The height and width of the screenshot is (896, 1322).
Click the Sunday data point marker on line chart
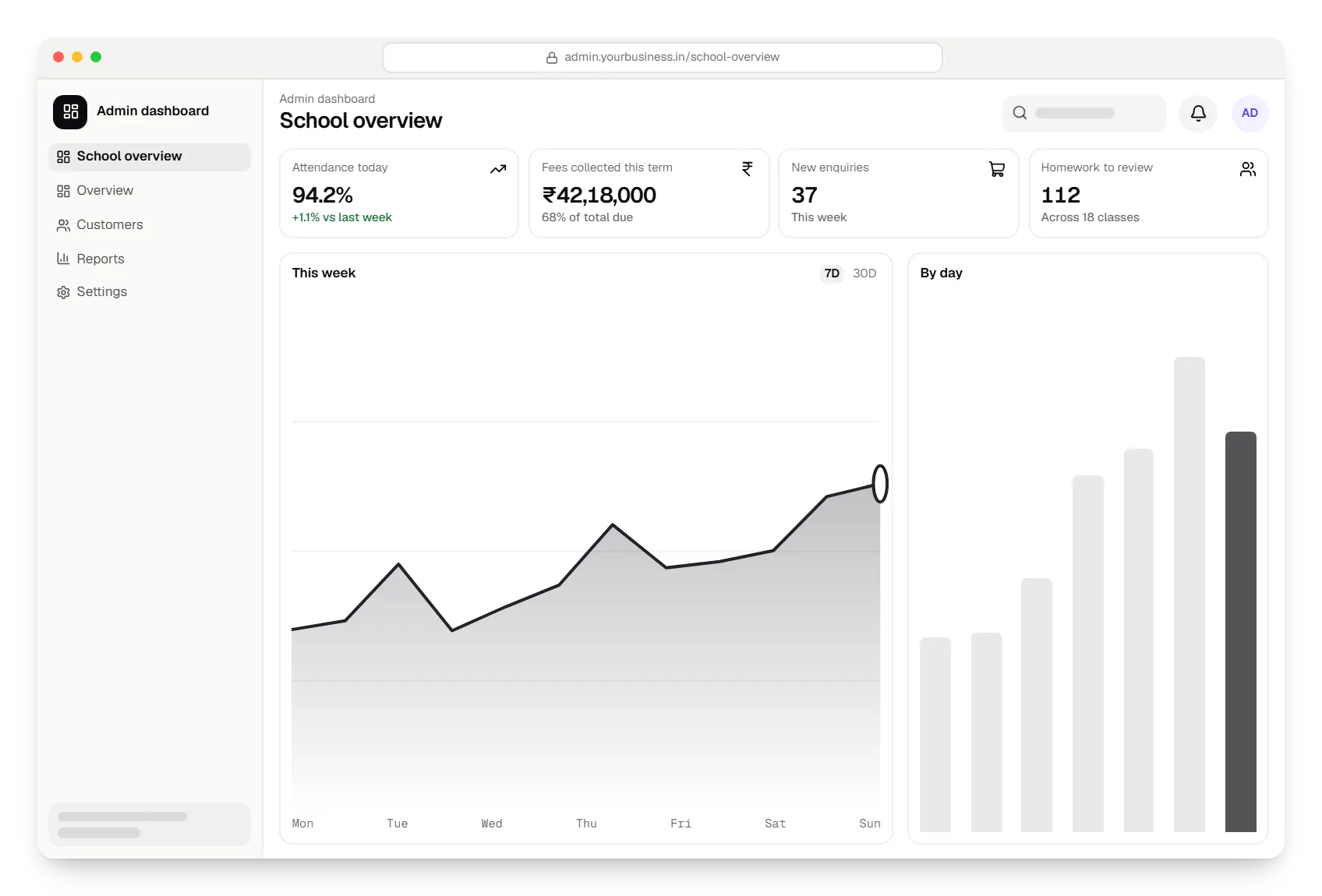880,483
